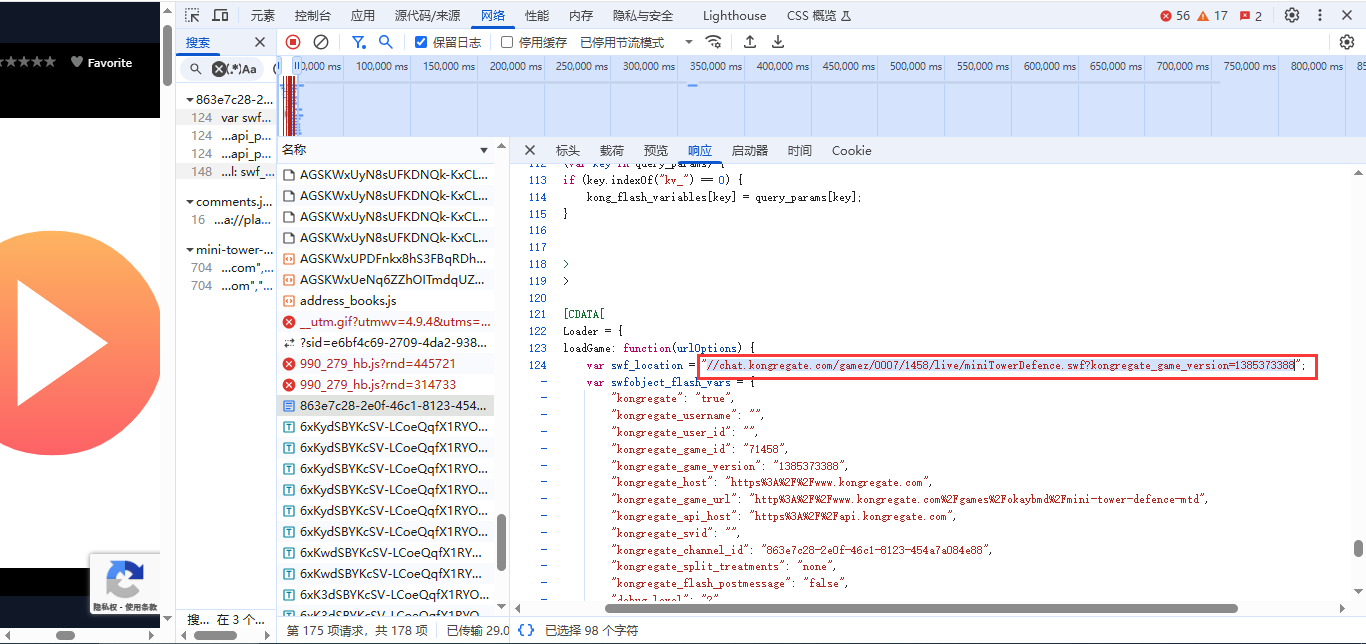The image size is (1366, 644).
Task: Export HAR file with download arrow
Action: 778,42
